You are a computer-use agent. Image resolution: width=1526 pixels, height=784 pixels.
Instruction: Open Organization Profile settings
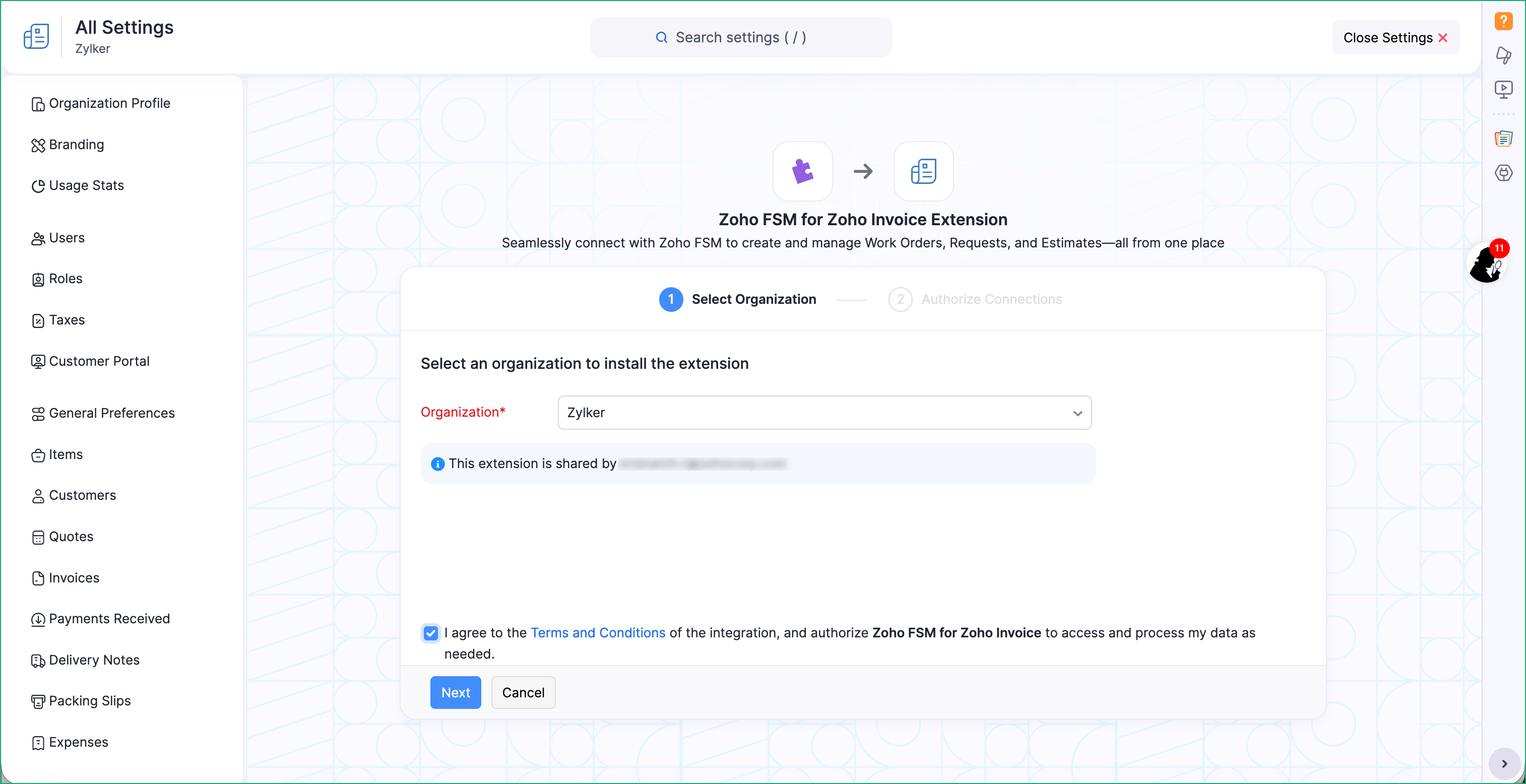pyautogui.click(x=109, y=104)
